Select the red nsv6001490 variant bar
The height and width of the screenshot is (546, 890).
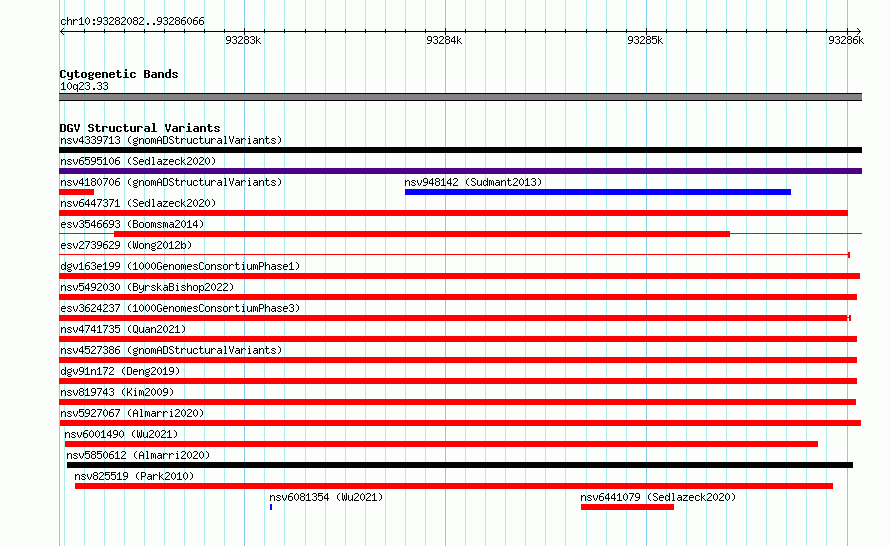pos(441,444)
